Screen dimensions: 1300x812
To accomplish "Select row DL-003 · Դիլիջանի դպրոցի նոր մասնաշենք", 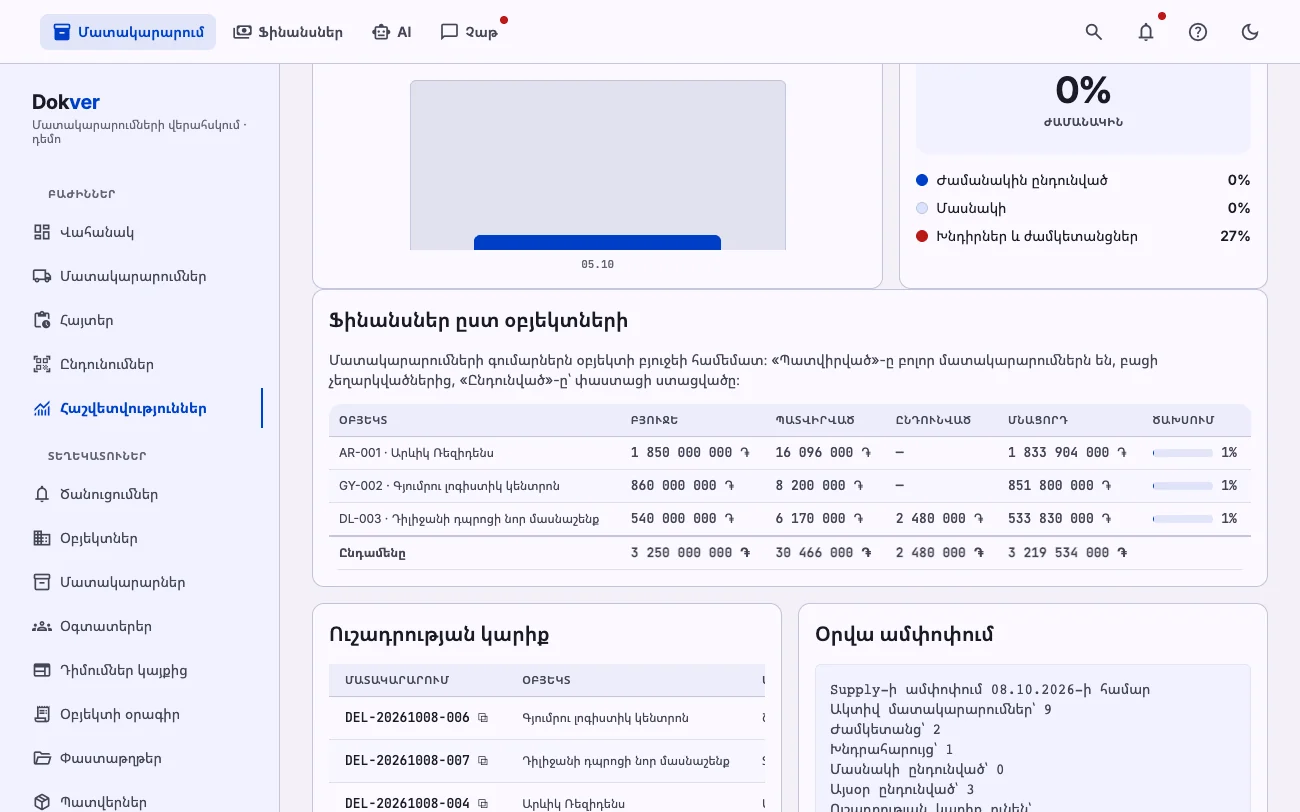I will [790, 519].
